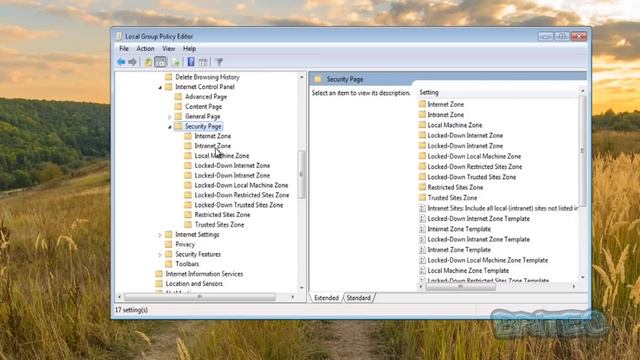Click folder icon beside Location and Sensors

click(x=159, y=283)
